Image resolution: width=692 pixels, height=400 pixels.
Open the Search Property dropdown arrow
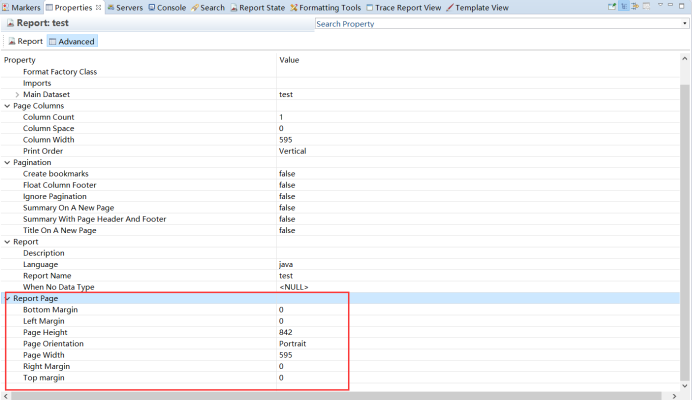685,24
